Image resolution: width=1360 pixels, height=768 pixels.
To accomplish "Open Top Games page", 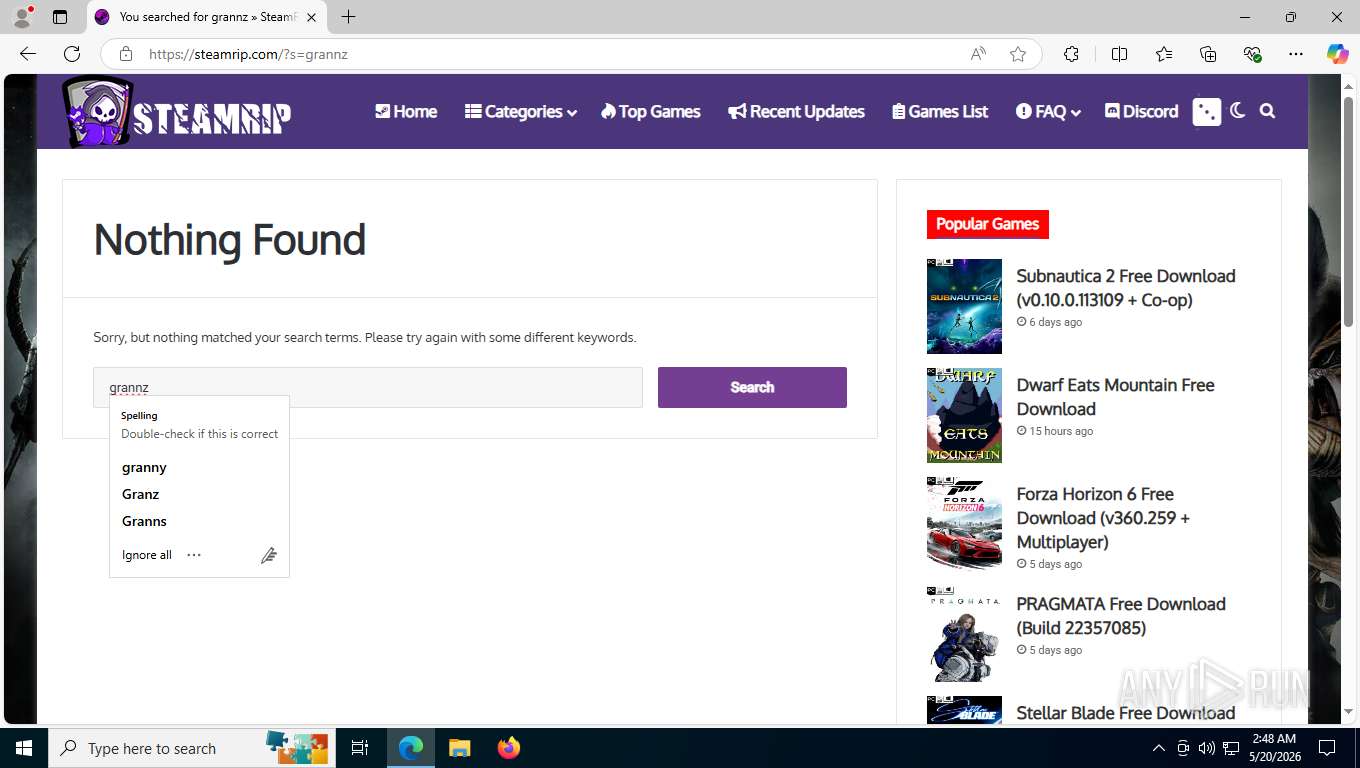I will pyautogui.click(x=651, y=111).
